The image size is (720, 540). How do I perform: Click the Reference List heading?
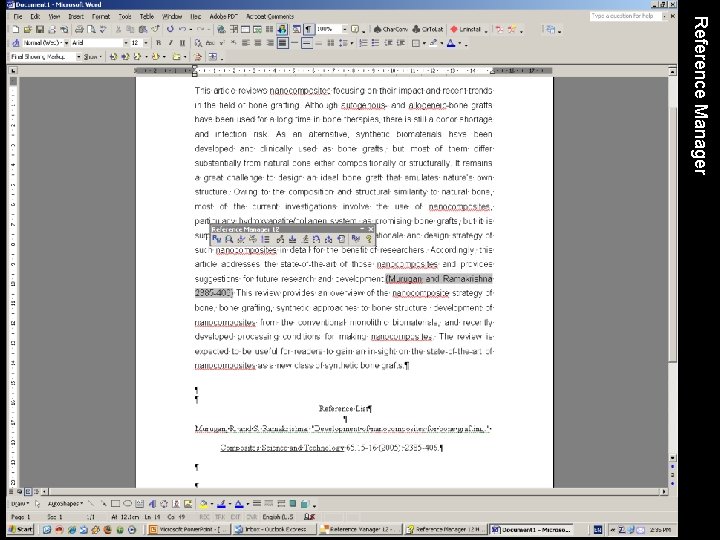pos(345,408)
